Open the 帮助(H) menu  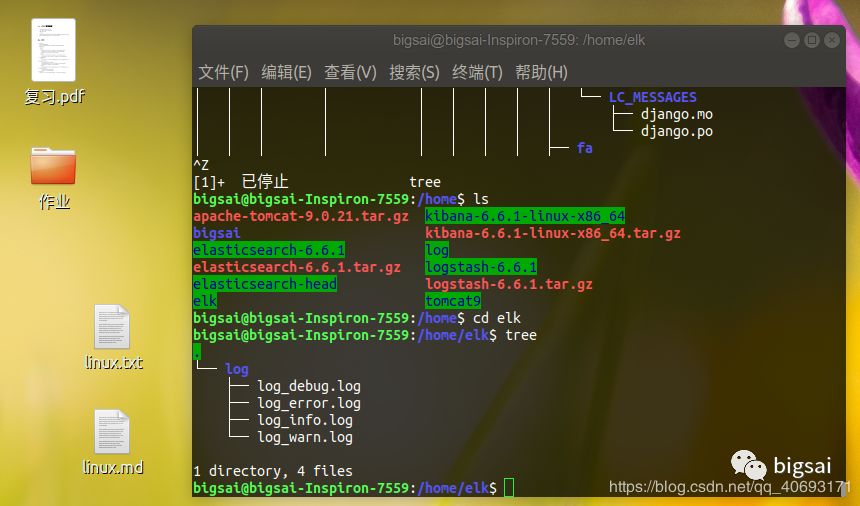coord(541,72)
